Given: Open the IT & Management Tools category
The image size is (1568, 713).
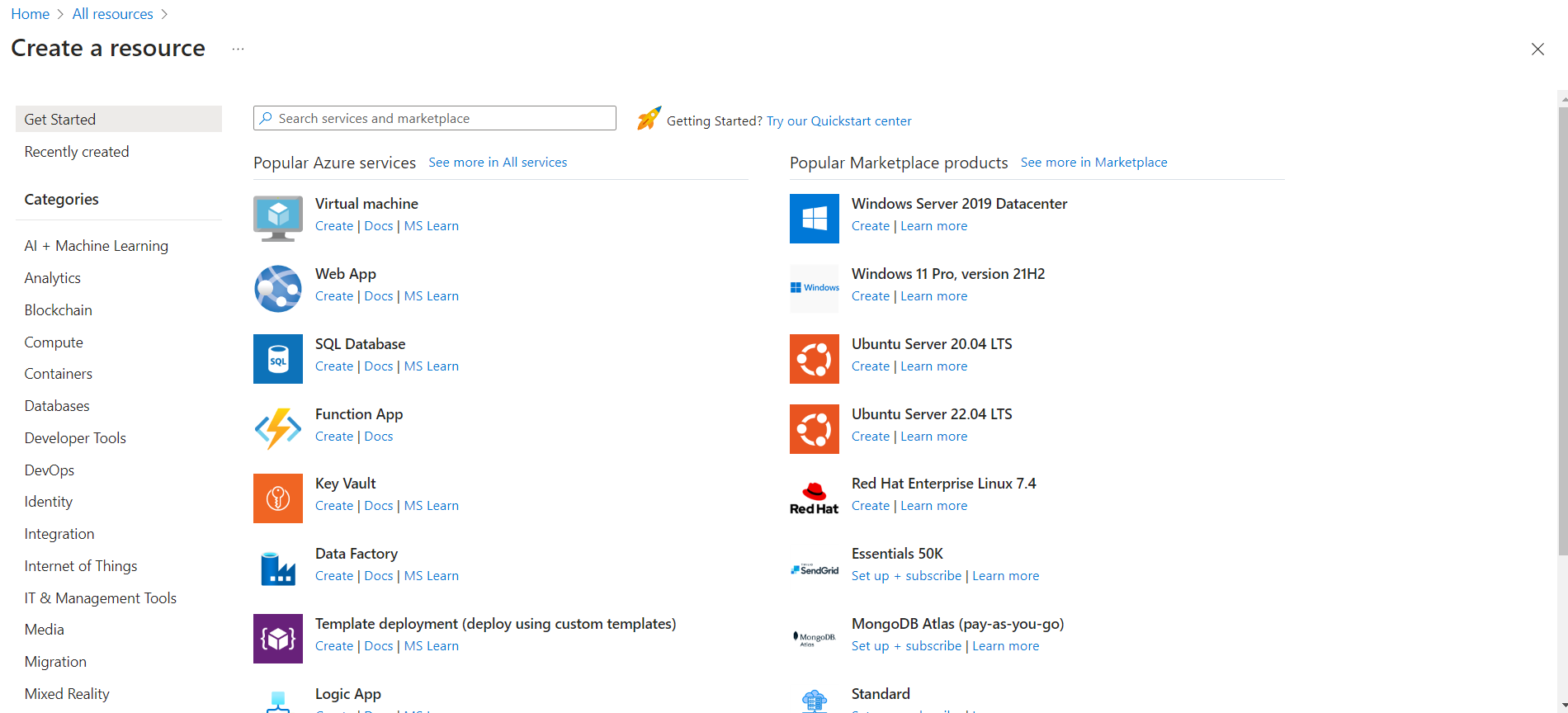Looking at the screenshot, I should click(101, 598).
